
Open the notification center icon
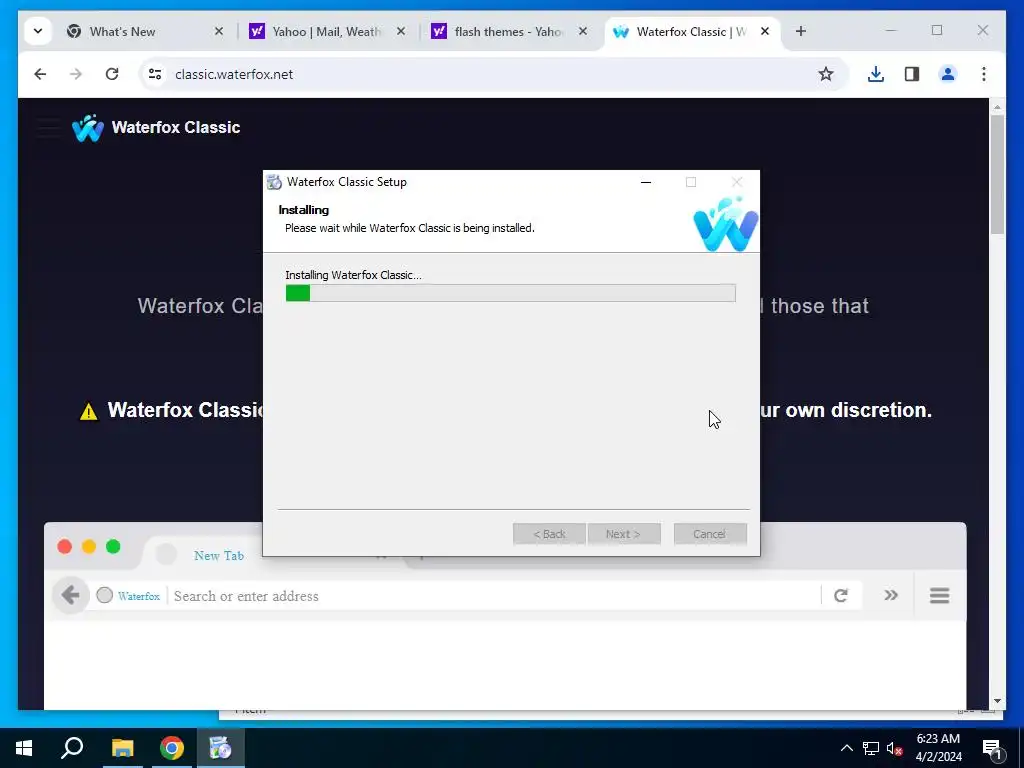tap(992, 748)
